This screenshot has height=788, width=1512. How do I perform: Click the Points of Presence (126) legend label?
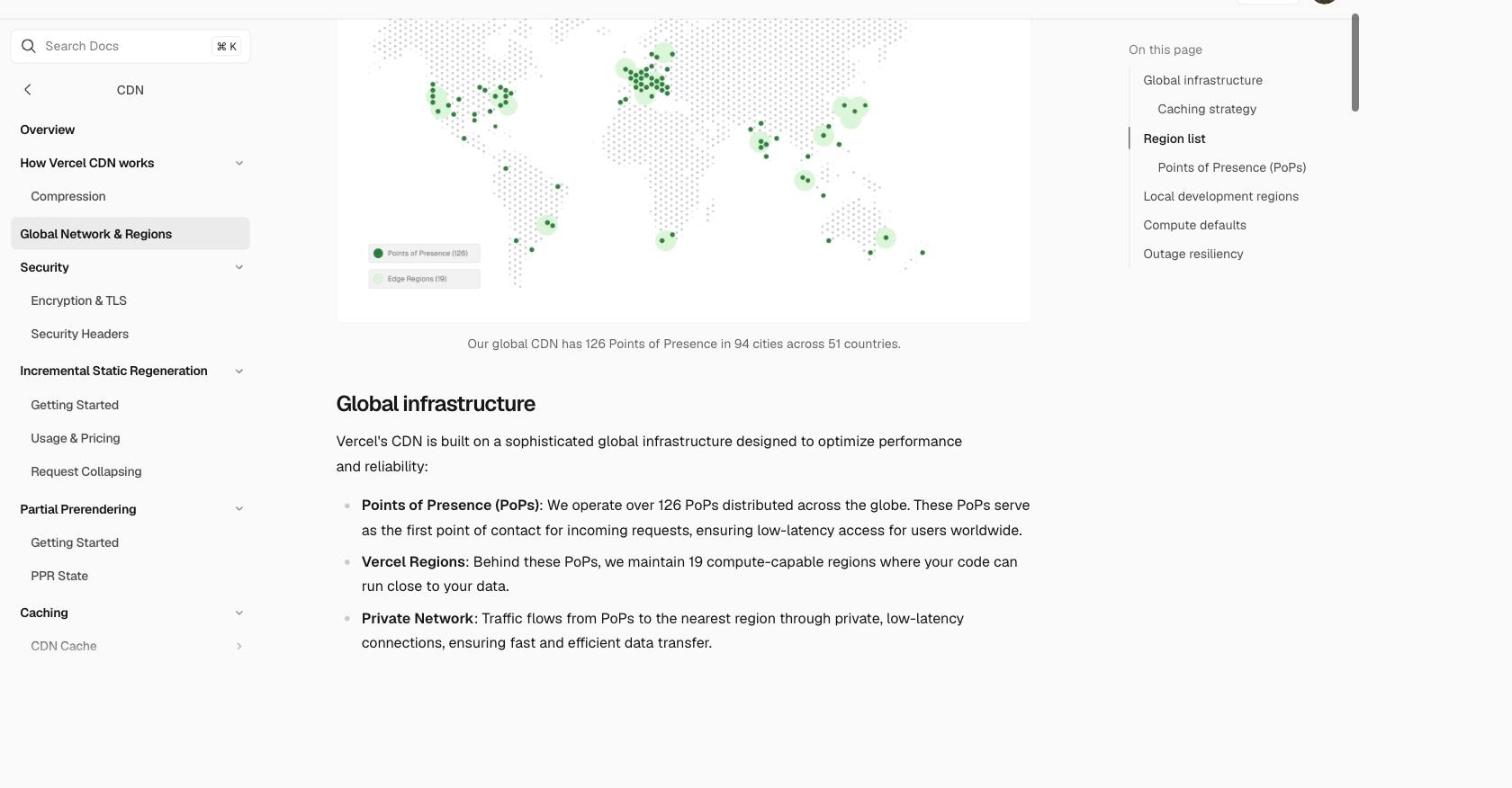click(x=427, y=253)
